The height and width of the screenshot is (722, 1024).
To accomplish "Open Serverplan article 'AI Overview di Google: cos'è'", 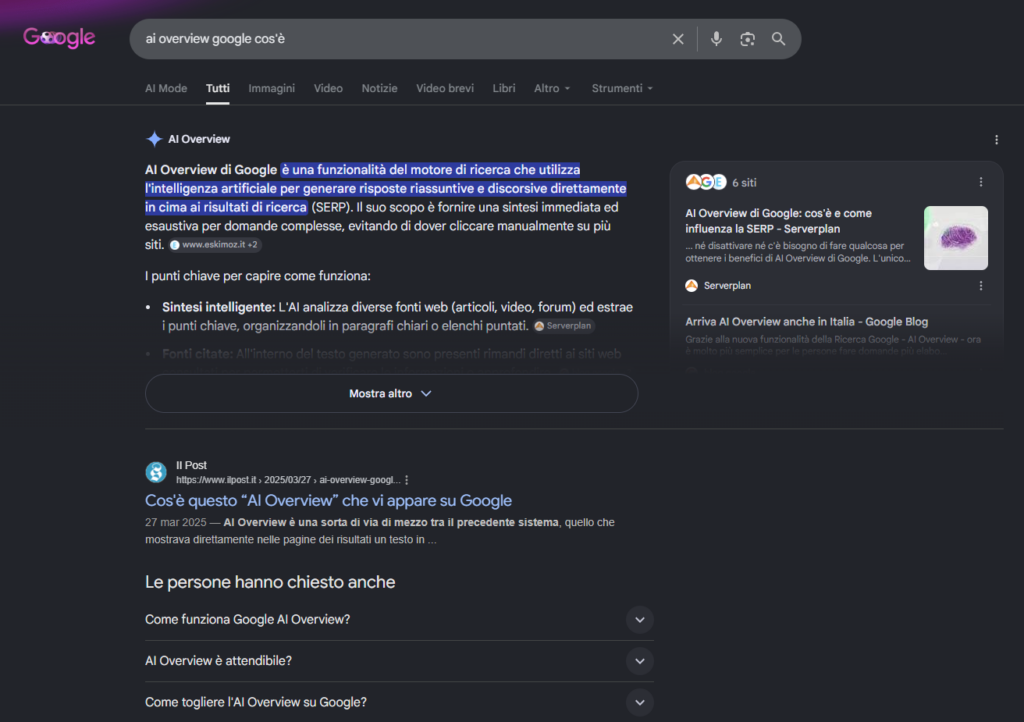I will [x=778, y=221].
